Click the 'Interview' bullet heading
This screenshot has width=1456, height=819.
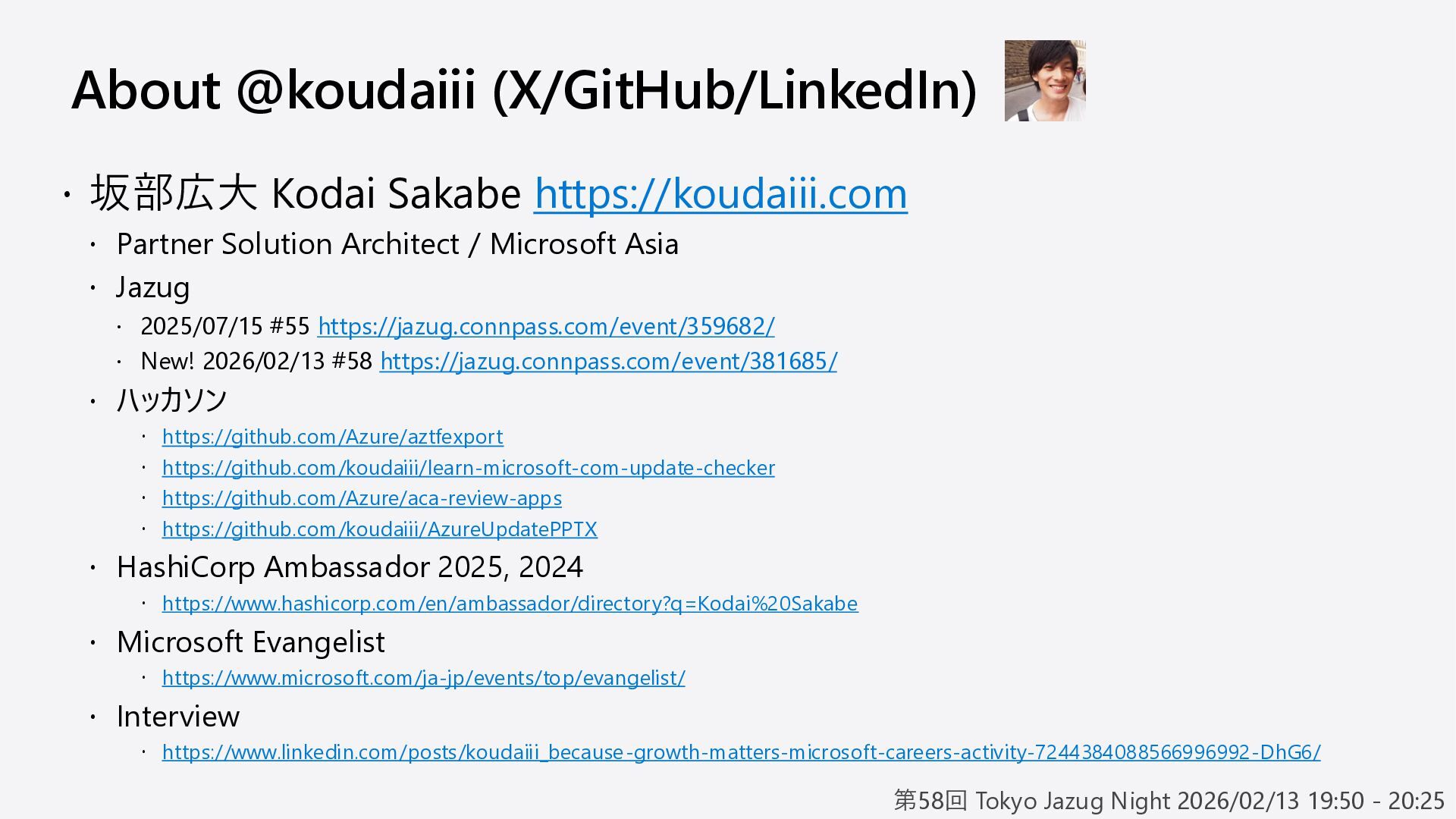(177, 717)
